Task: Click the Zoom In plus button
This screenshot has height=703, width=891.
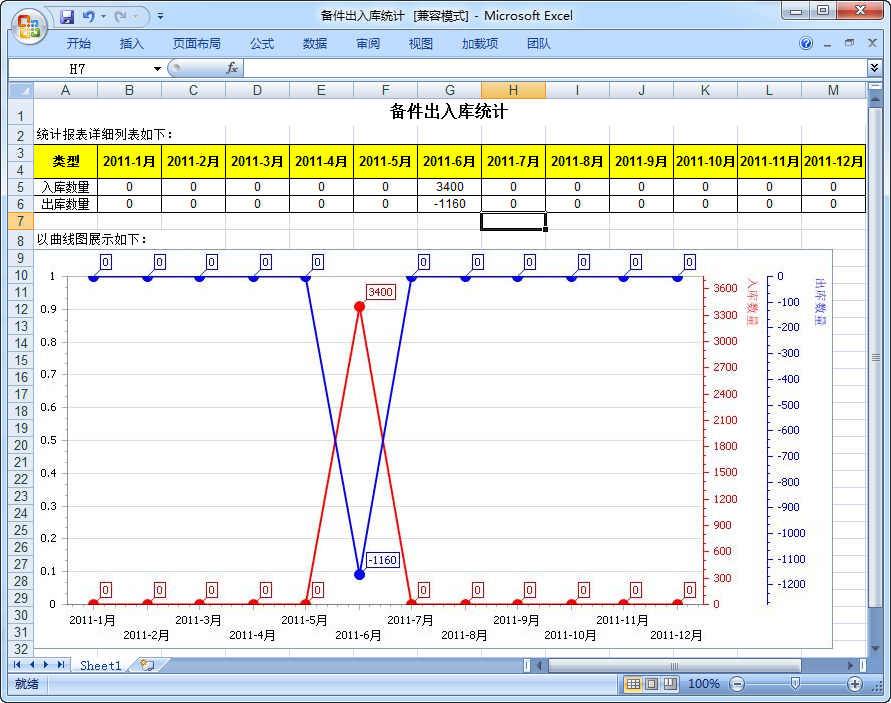Action: [x=855, y=684]
